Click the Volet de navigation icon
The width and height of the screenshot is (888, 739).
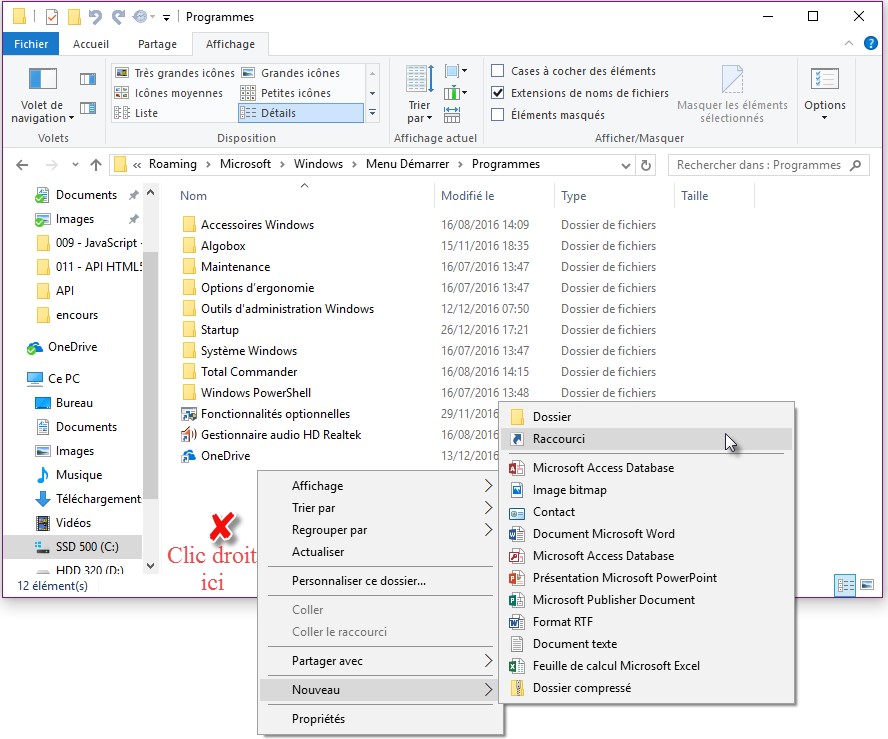click(42, 80)
